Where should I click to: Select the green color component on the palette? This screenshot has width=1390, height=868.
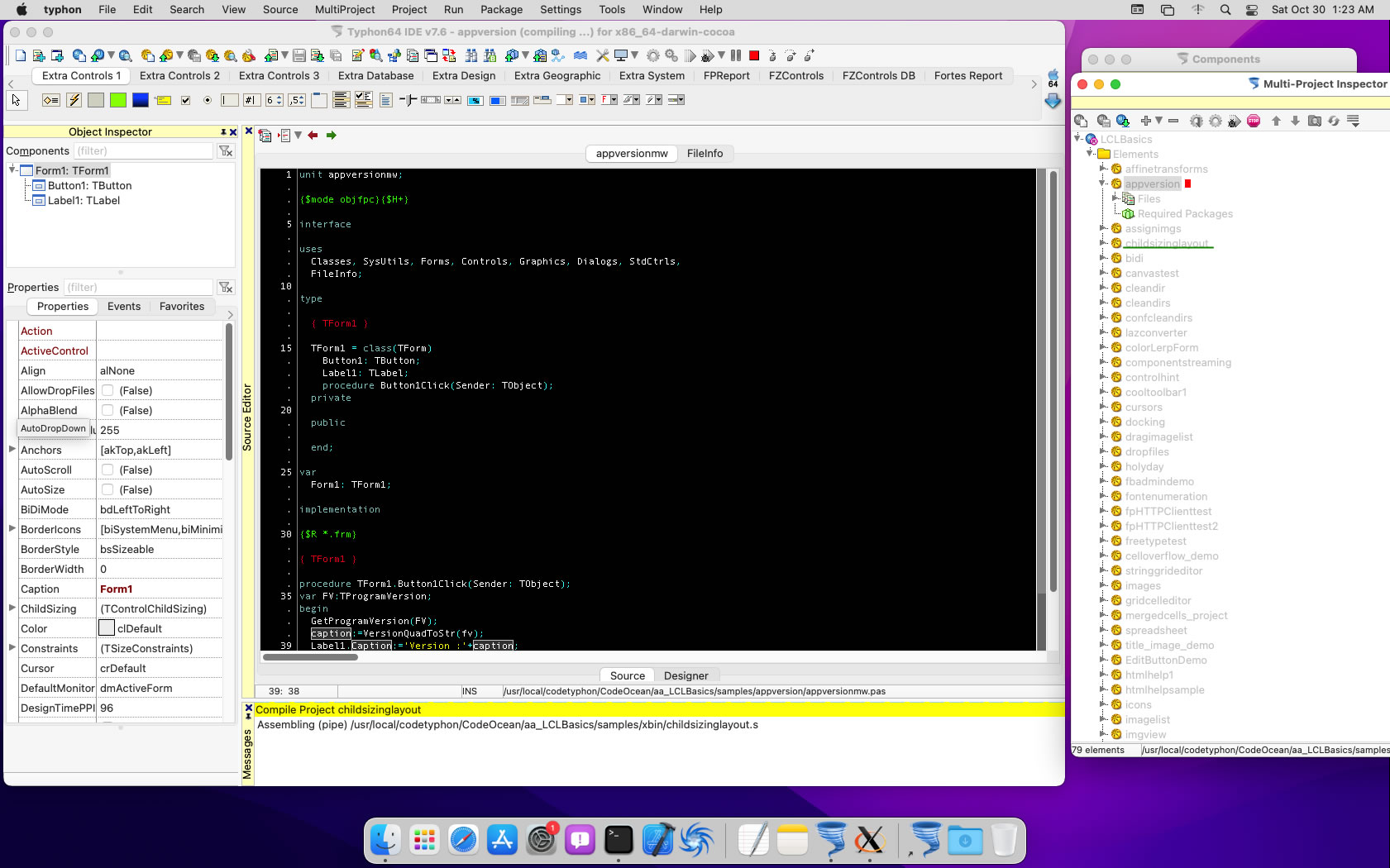118,100
